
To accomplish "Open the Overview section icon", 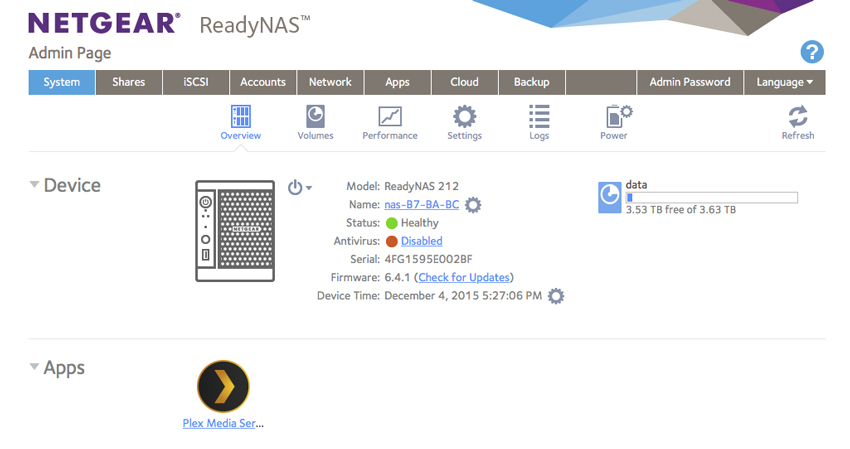I will click(x=241, y=116).
